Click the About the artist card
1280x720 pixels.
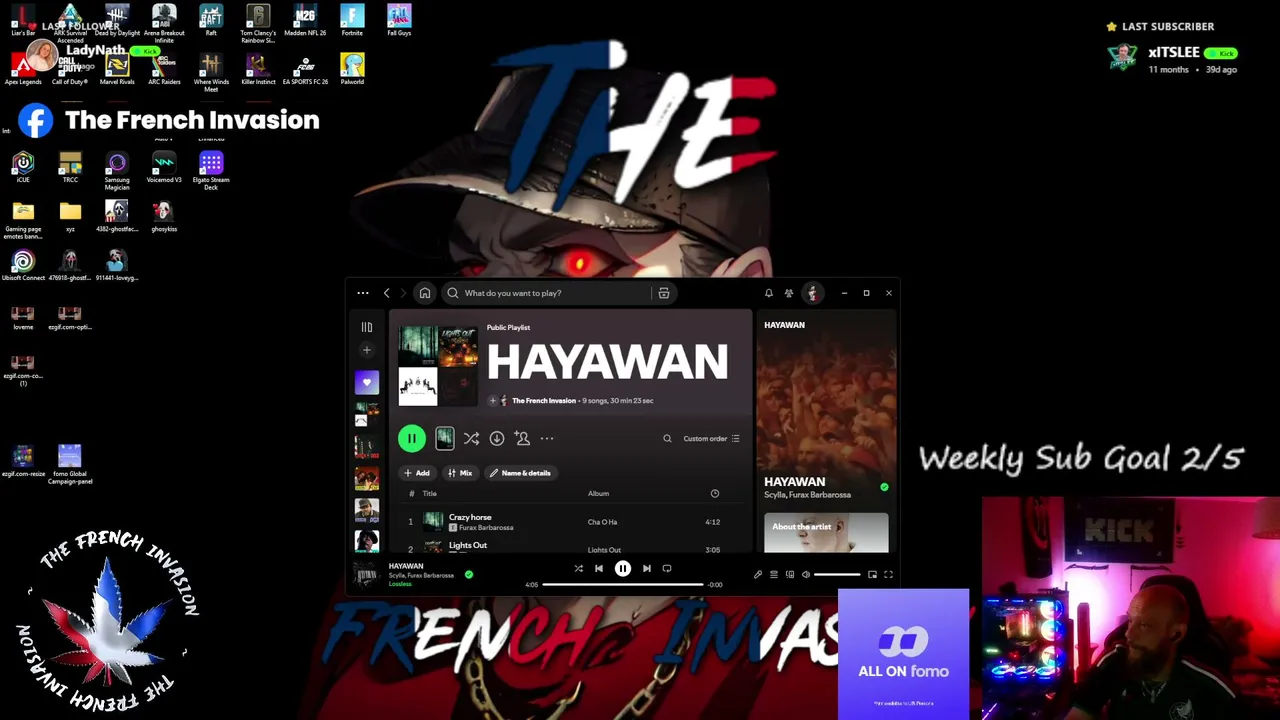(x=826, y=532)
